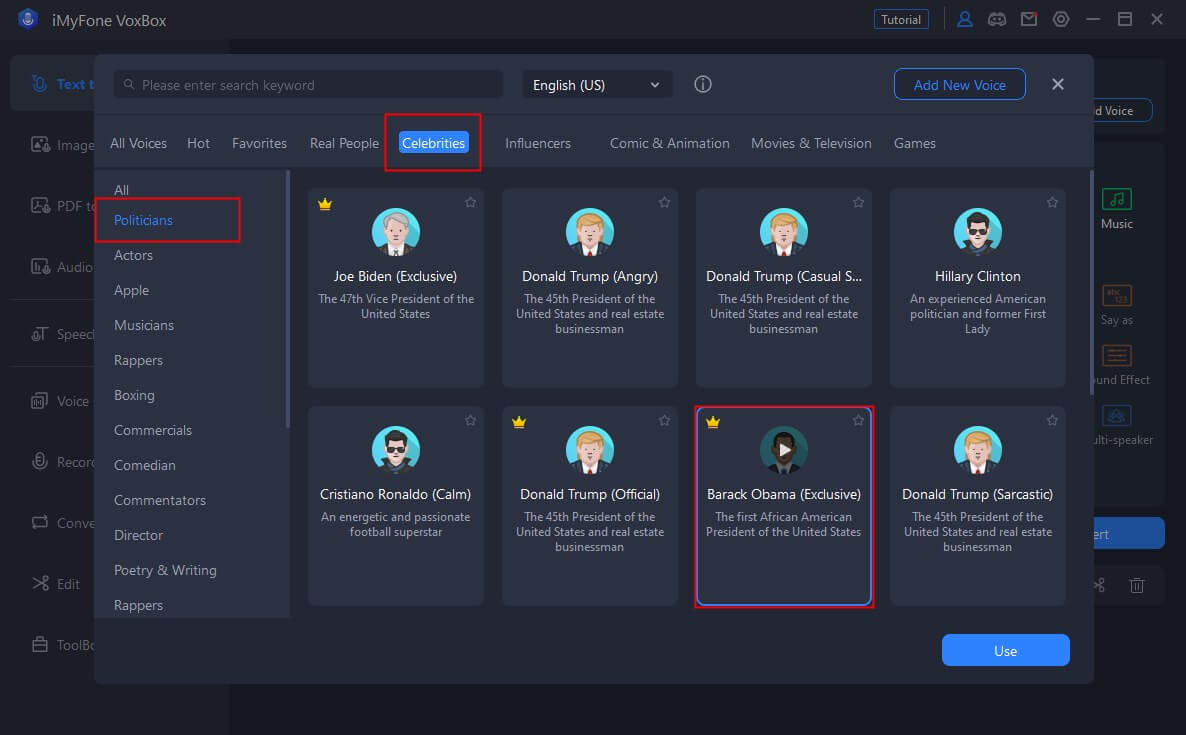Switch to the Games tab
1186x735 pixels.
tap(914, 143)
